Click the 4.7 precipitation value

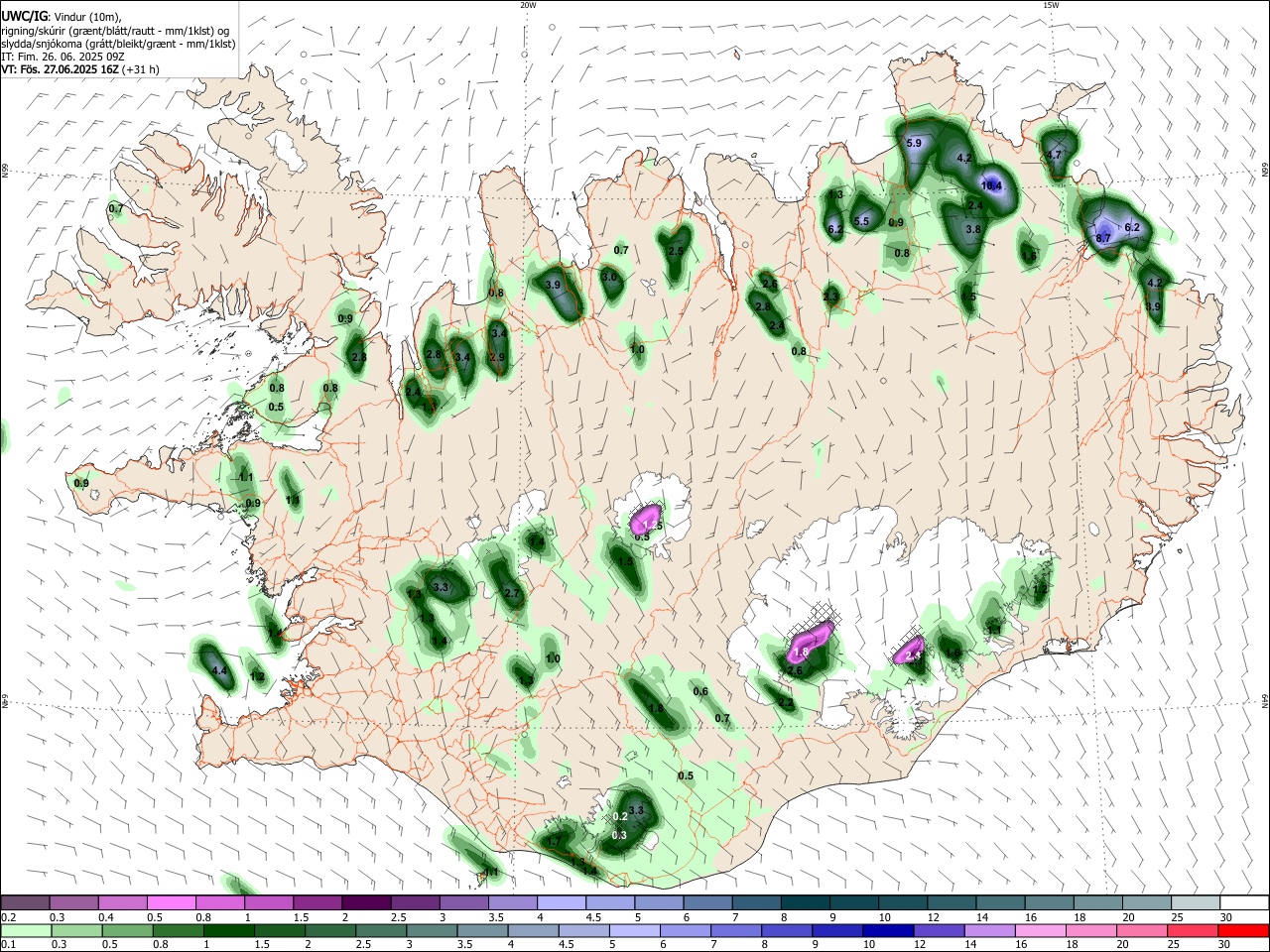tap(1054, 155)
